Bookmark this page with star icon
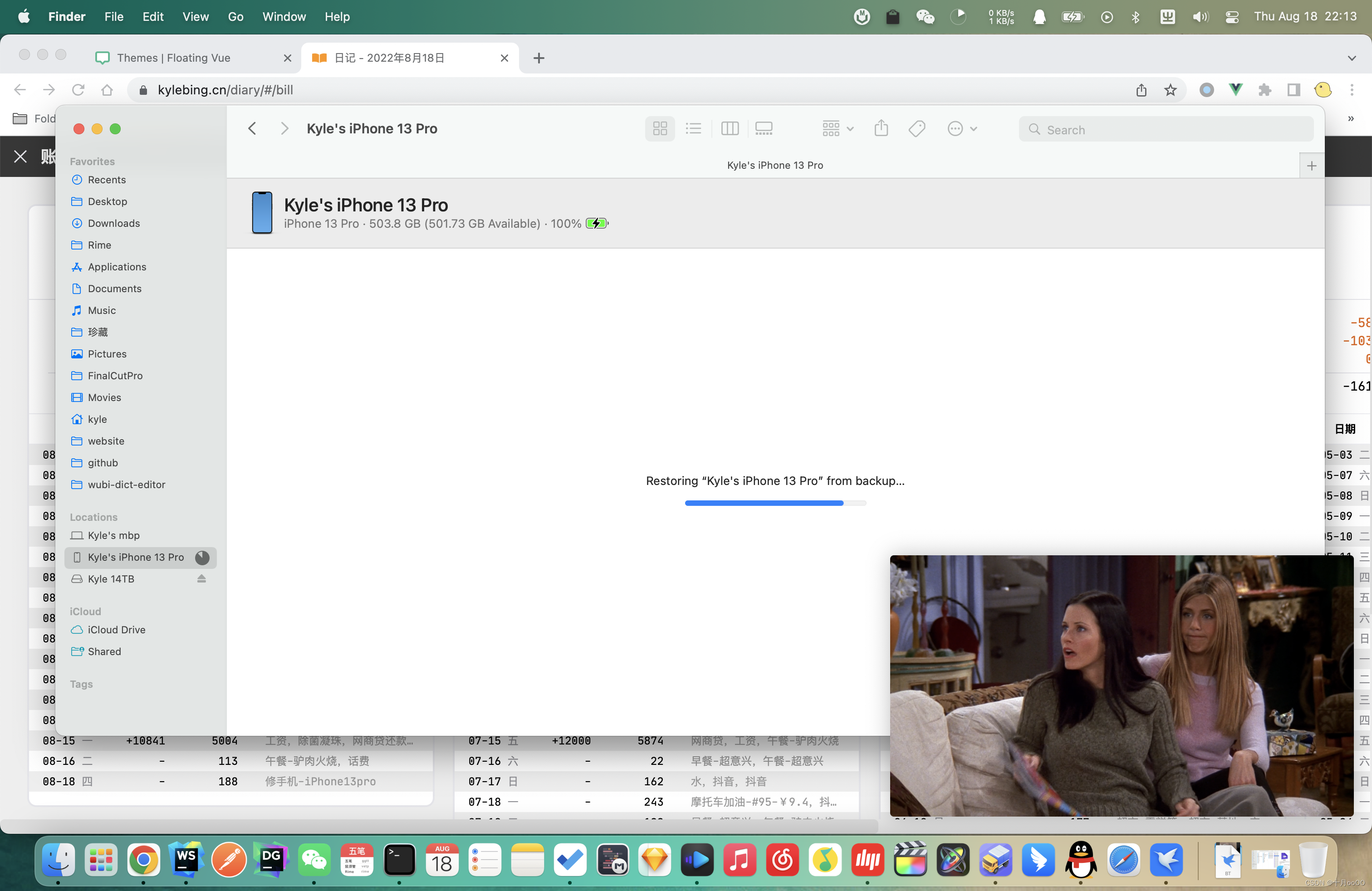Image resolution: width=1372 pixels, height=891 pixels. coord(1170,90)
